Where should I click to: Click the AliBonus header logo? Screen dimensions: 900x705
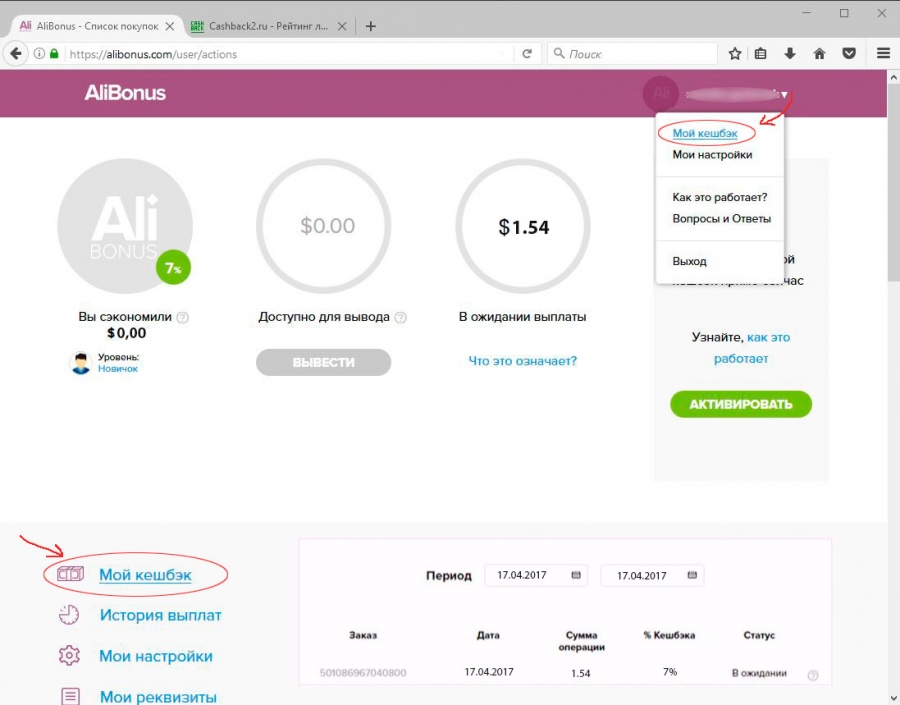pyautogui.click(x=125, y=93)
